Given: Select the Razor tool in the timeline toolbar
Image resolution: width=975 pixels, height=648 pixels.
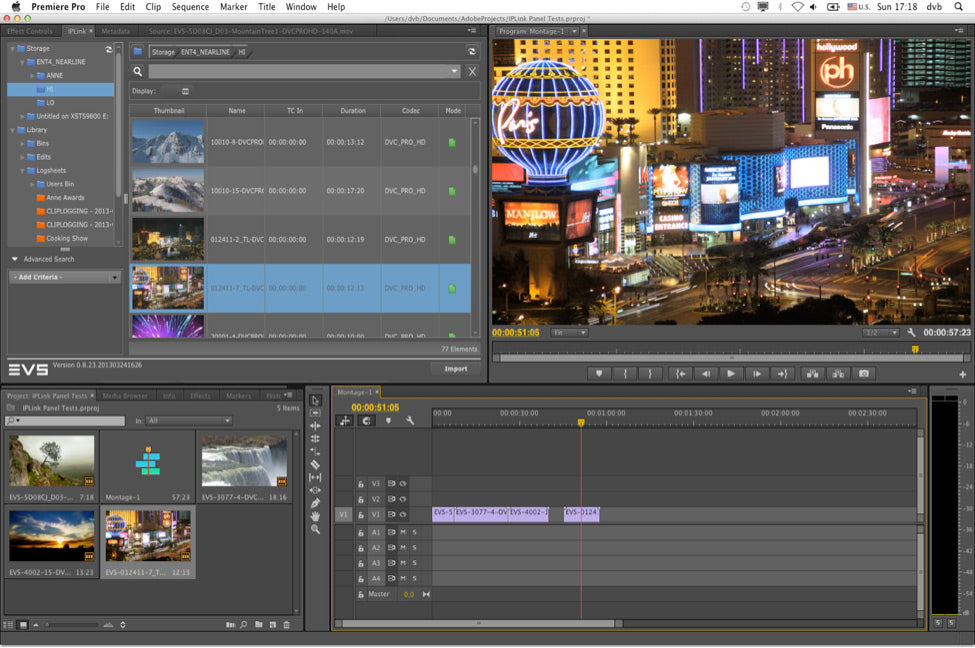Looking at the screenshot, I should point(316,463).
